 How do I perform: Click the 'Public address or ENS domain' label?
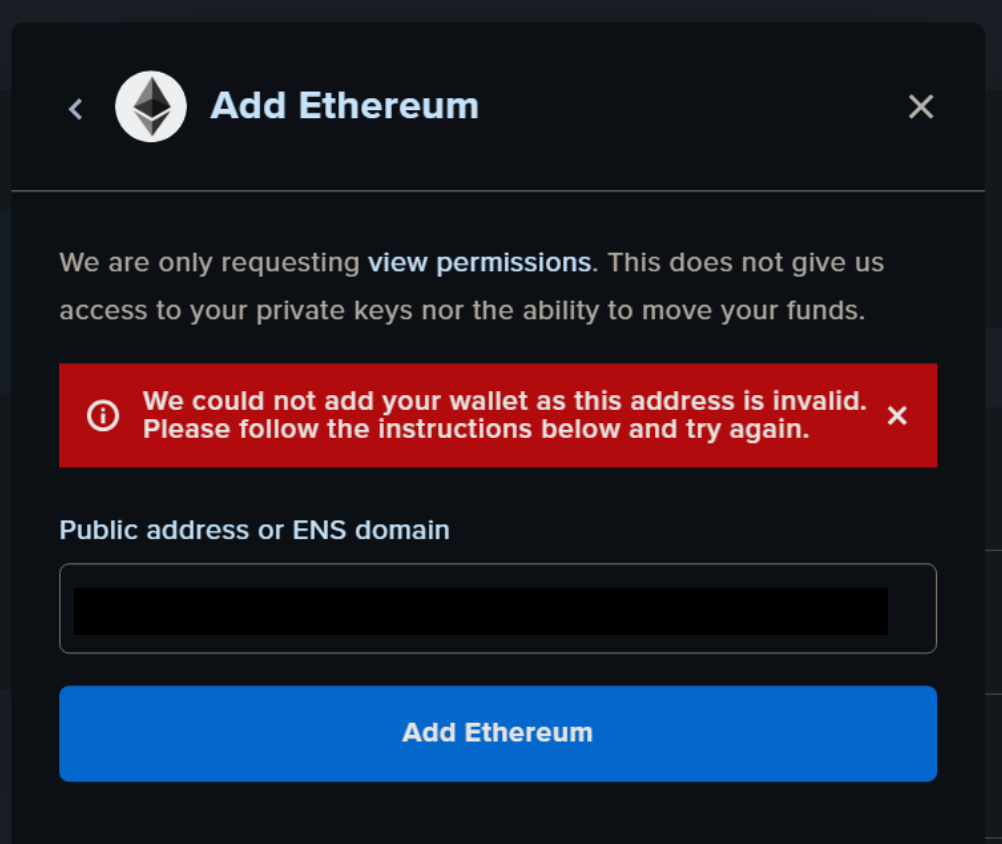tap(254, 530)
